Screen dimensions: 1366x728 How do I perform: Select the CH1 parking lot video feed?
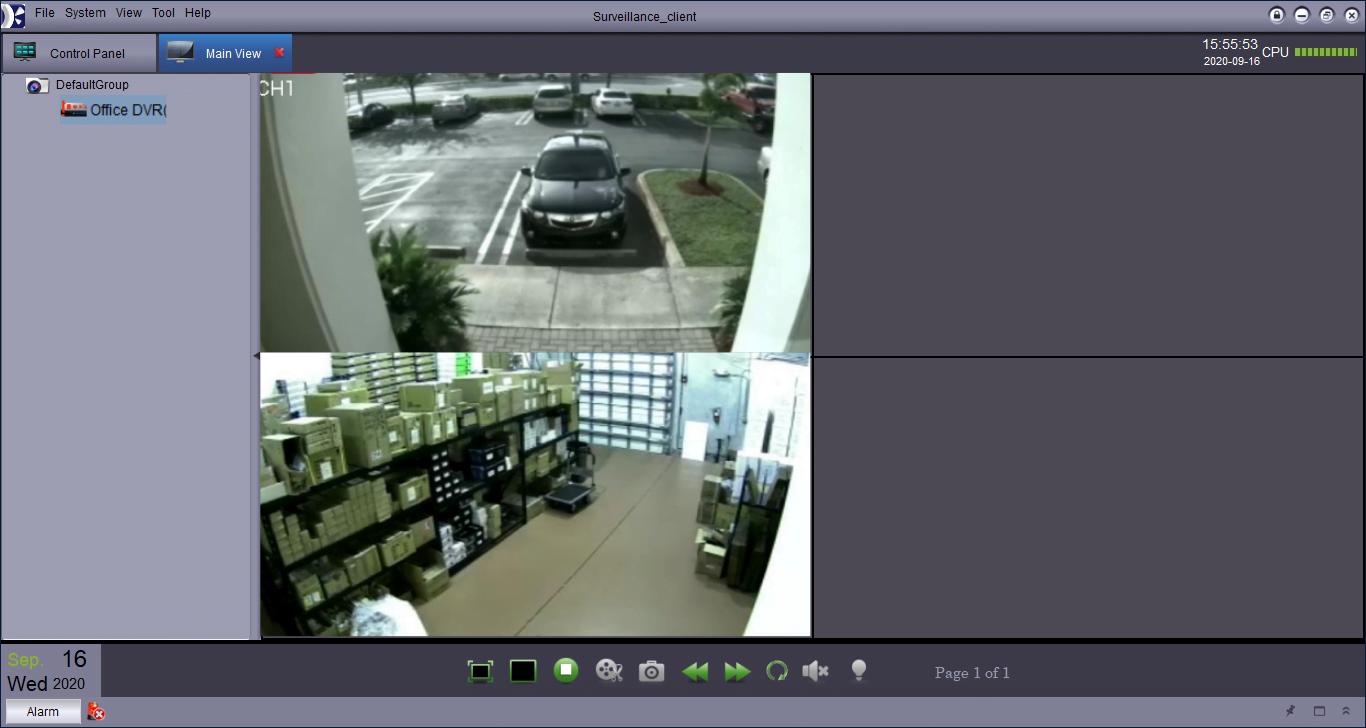[535, 212]
